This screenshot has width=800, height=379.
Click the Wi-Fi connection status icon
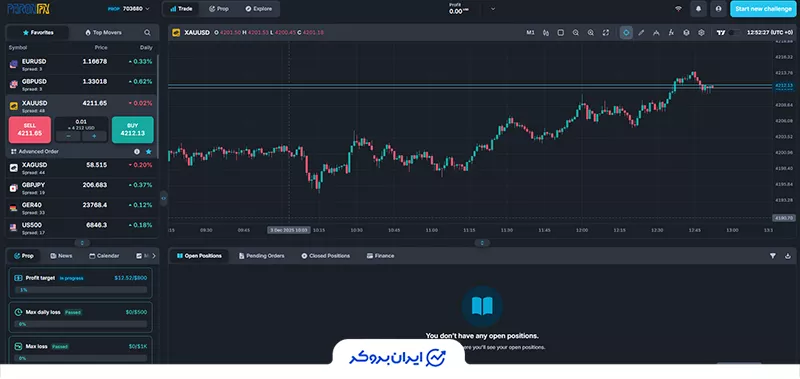(x=678, y=9)
